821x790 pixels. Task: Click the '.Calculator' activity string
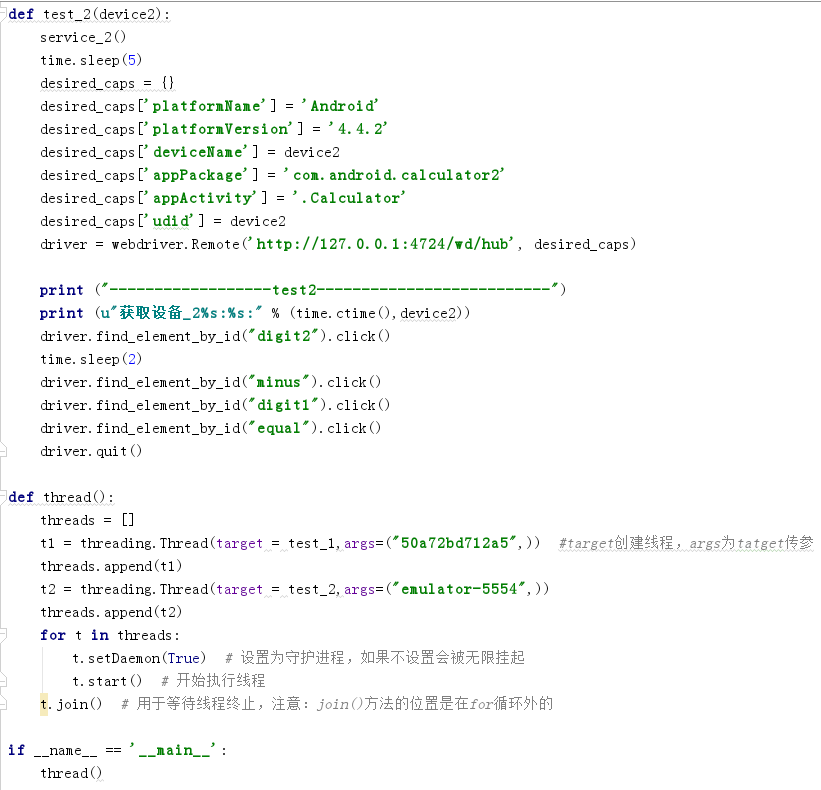pyautogui.click(x=349, y=198)
